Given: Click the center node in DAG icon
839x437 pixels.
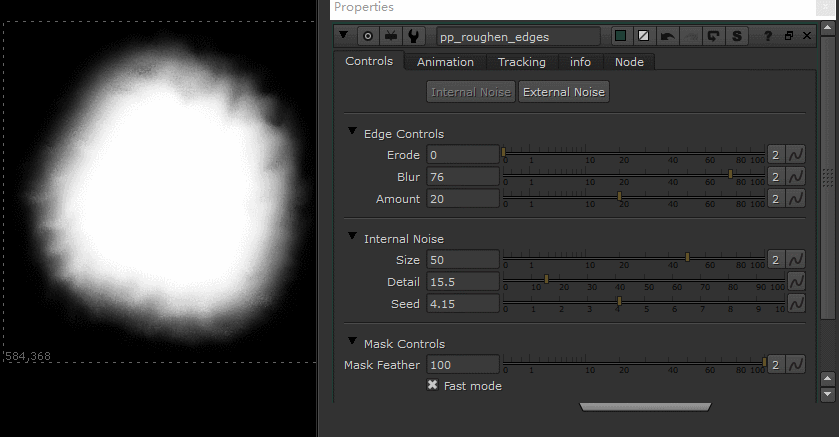Looking at the screenshot, I should 368,36.
